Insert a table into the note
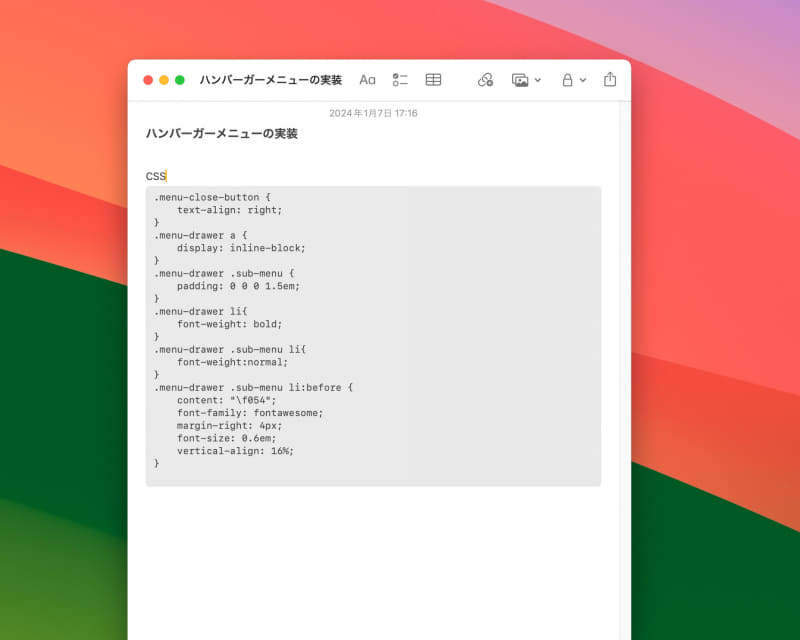The height and width of the screenshot is (640, 800). point(432,79)
